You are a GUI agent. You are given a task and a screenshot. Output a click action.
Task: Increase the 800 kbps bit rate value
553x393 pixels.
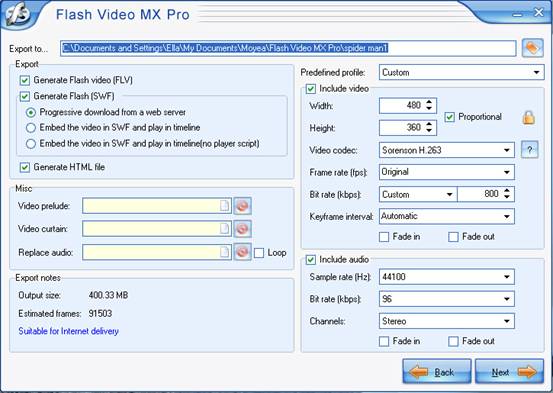(507, 191)
